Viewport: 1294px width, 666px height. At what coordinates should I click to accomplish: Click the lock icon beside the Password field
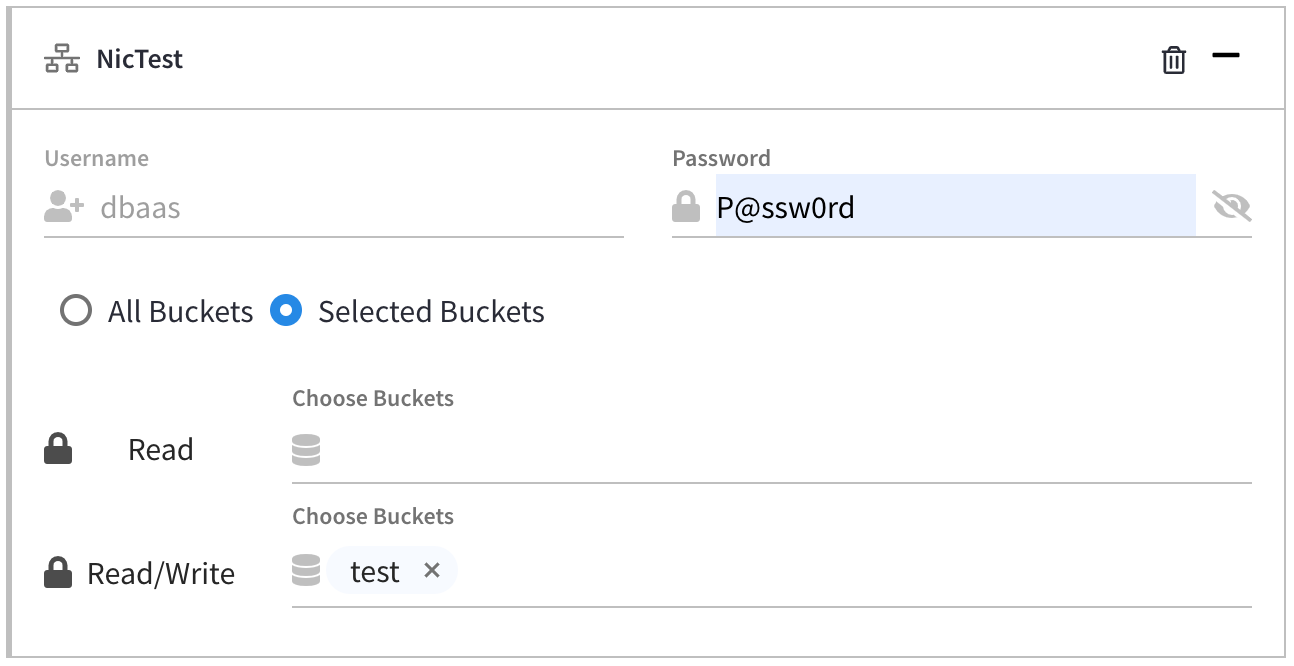pyautogui.click(x=686, y=206)
